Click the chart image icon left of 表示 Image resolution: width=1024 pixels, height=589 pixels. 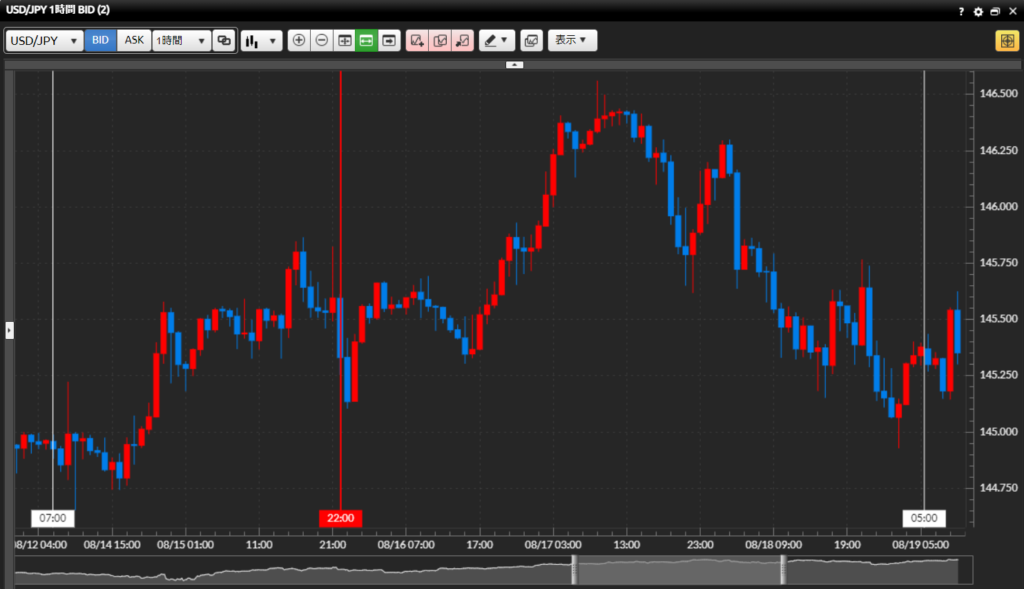click(531, 41)
